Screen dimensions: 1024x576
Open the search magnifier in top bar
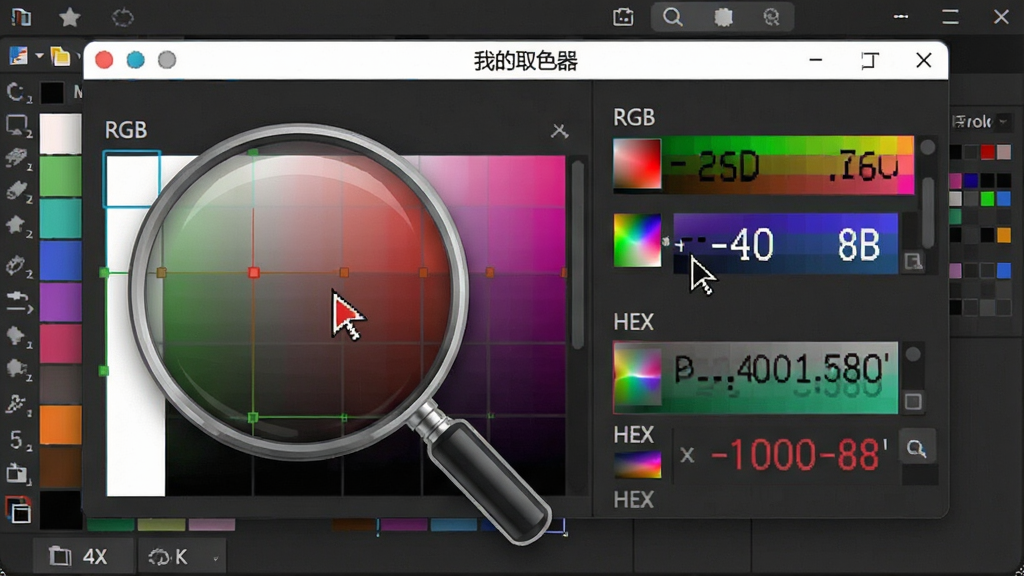pyautogui.click(x=673, y=17)
